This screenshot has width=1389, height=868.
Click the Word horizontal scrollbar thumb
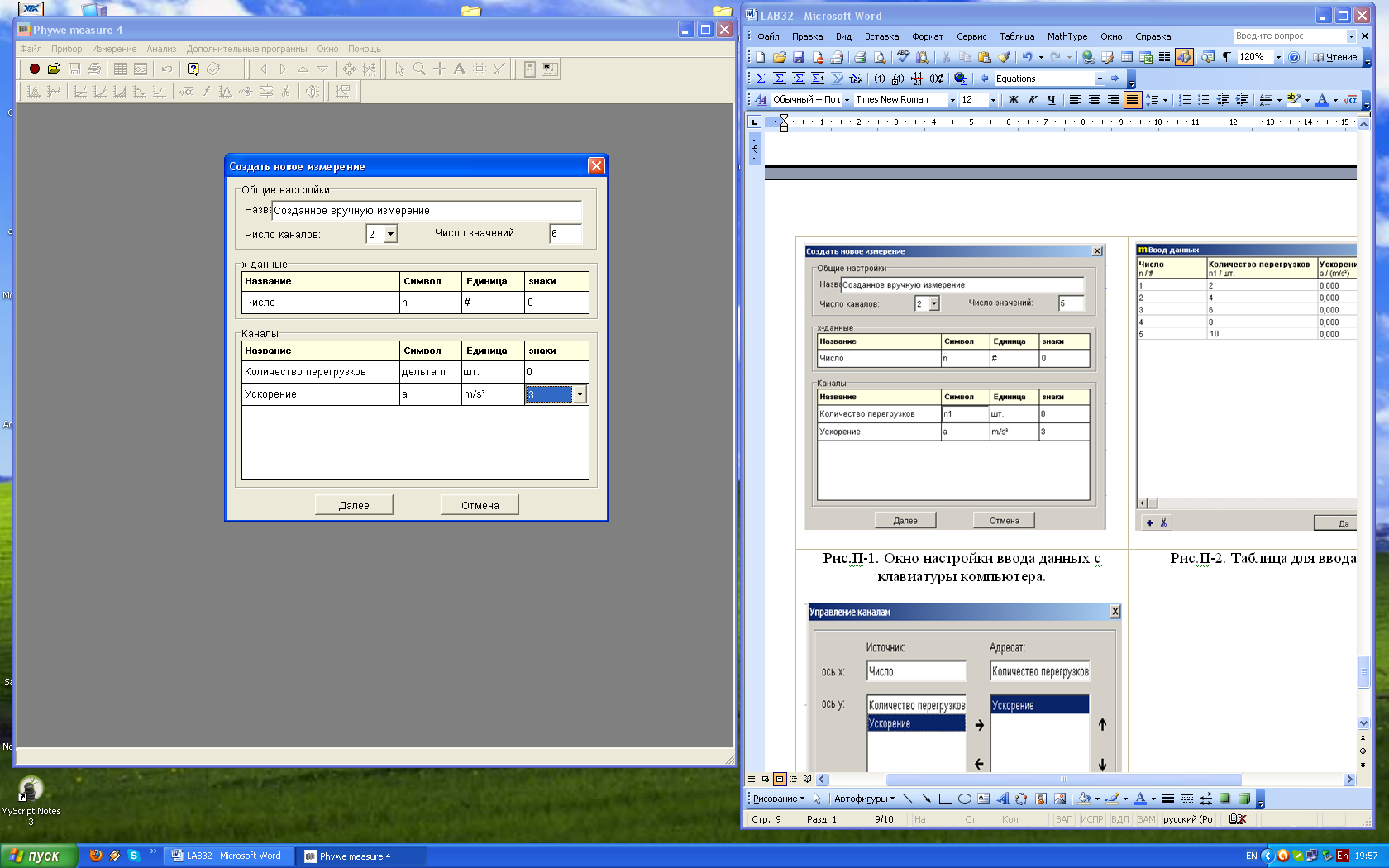(x=1064, y=779)
